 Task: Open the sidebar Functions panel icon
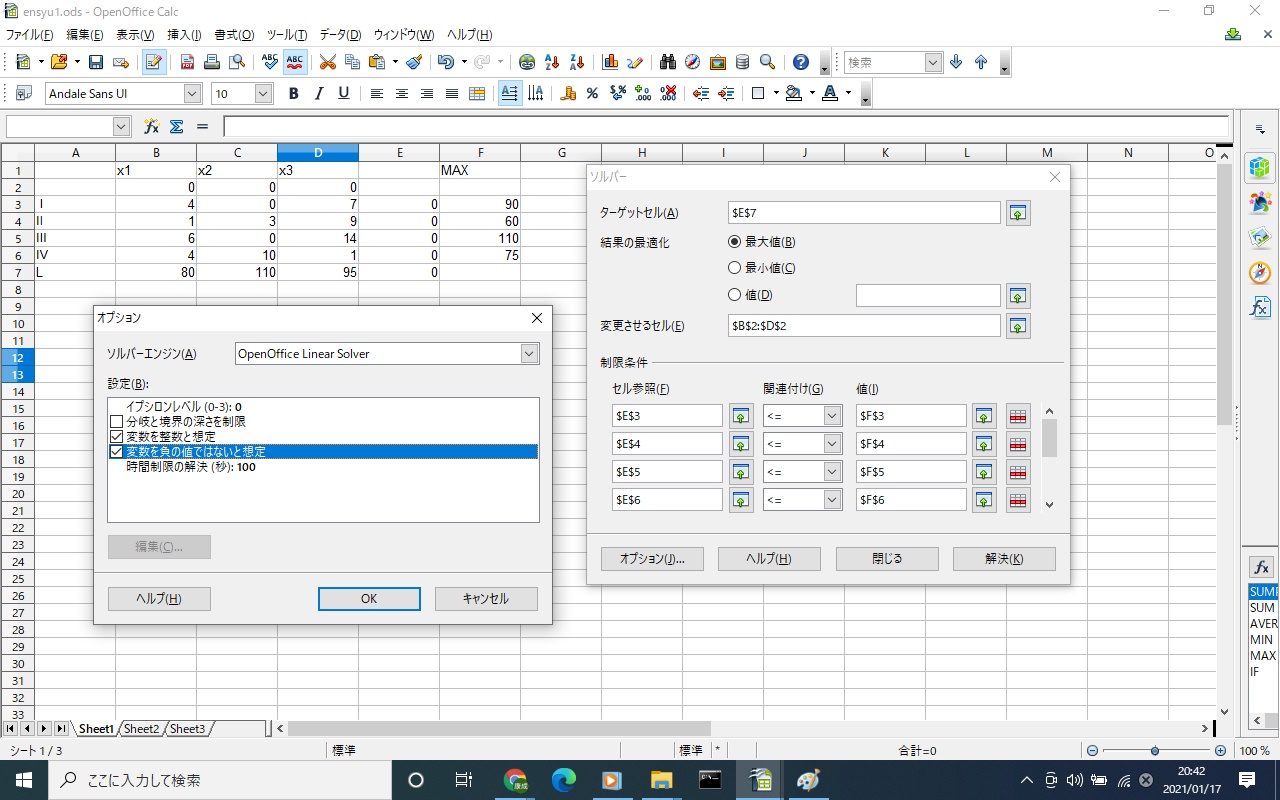click(x=1260, y=307)
